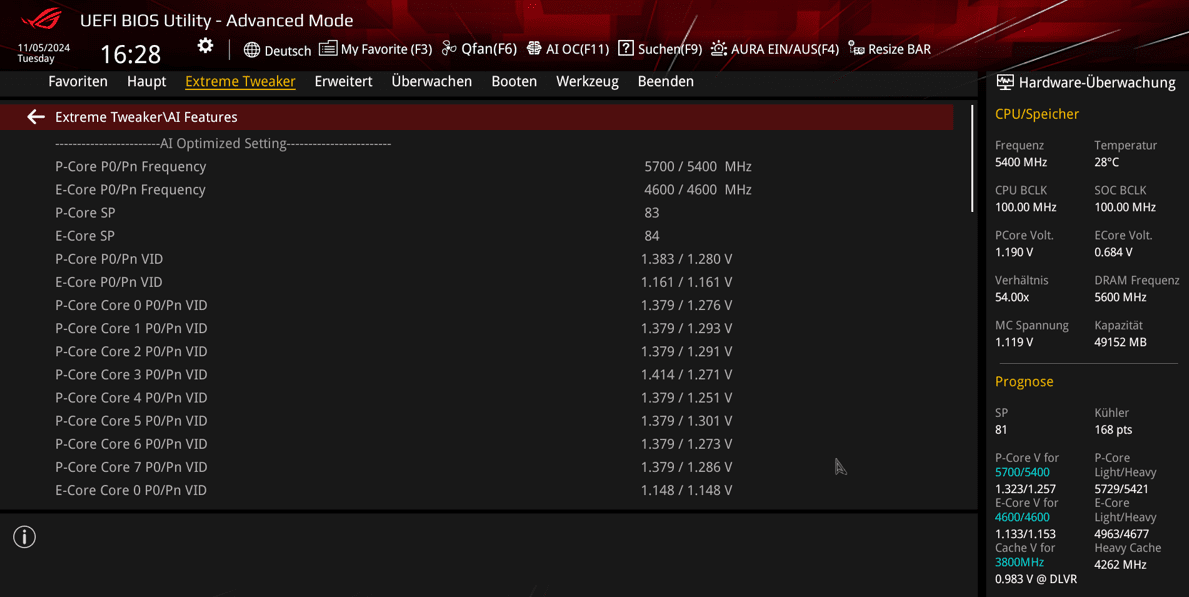Click the DRAM Frequenz 5600 MHz value
The image size is (1189, 597).
click(x=1120, y=297)
